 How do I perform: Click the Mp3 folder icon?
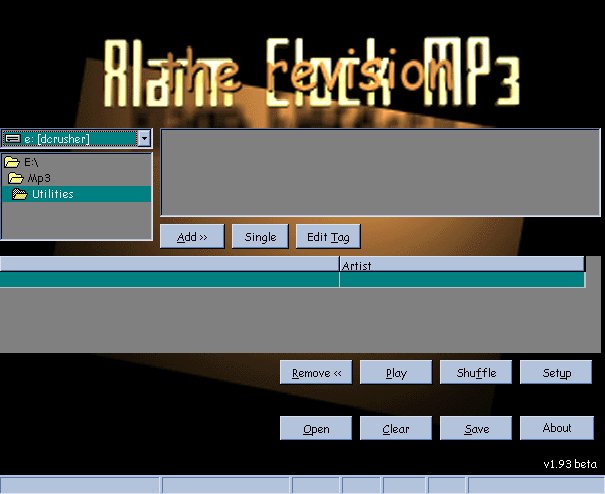pyautogui.click(x=16, y=178)
